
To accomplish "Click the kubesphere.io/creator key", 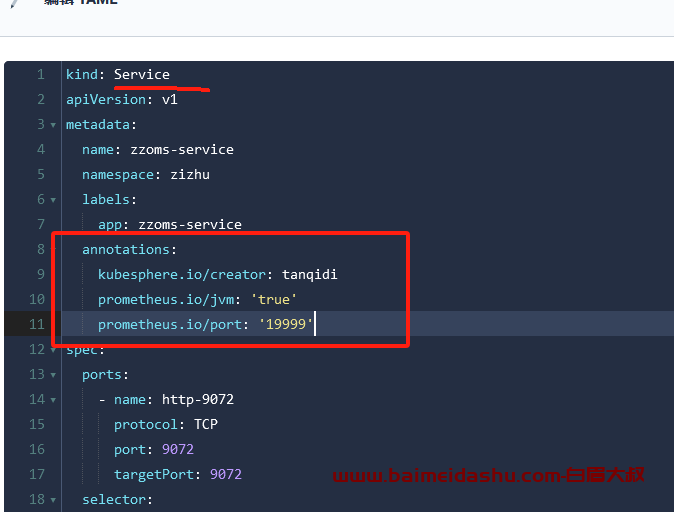I will click(x=182, y=274).
